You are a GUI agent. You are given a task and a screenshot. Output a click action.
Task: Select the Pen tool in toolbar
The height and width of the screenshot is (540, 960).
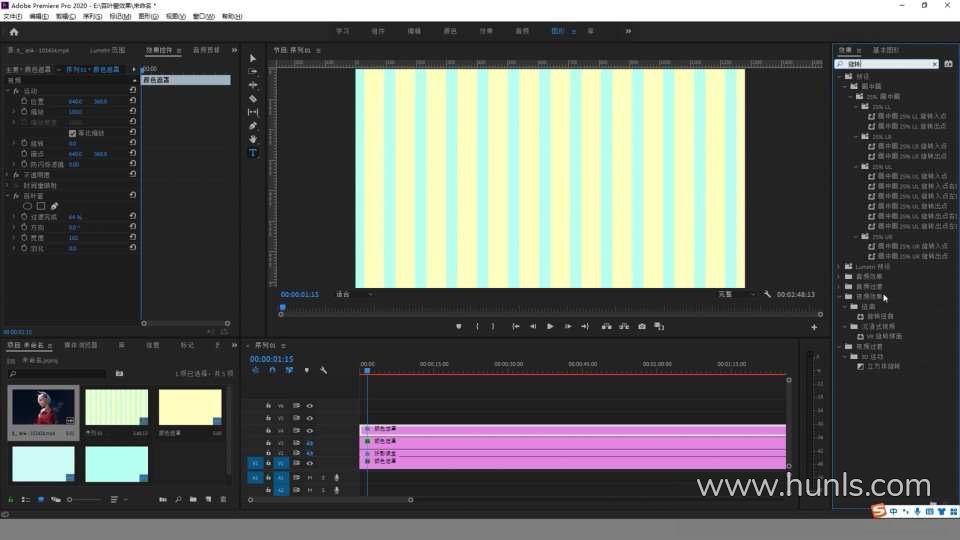253,126
